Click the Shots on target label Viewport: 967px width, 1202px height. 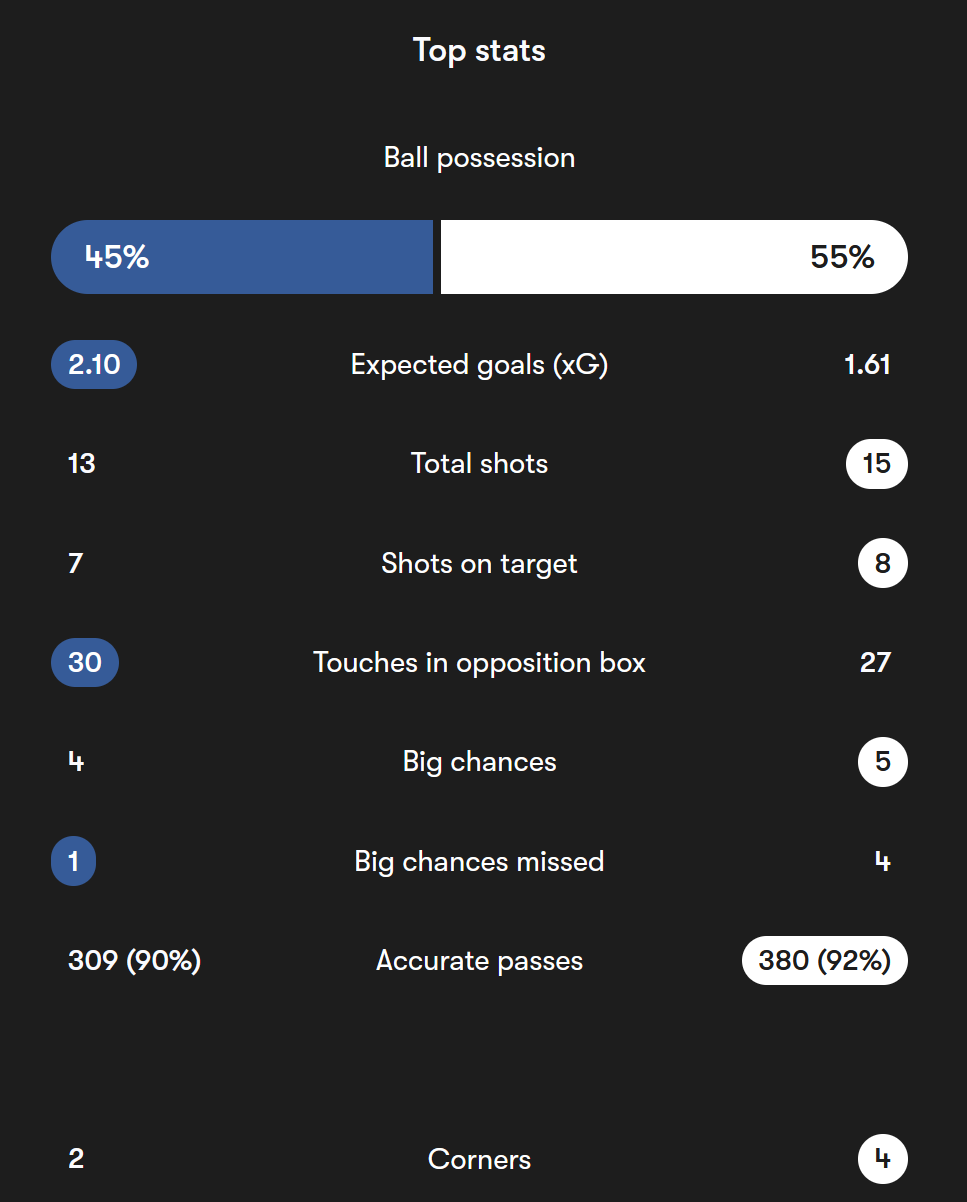coord(479,563)
